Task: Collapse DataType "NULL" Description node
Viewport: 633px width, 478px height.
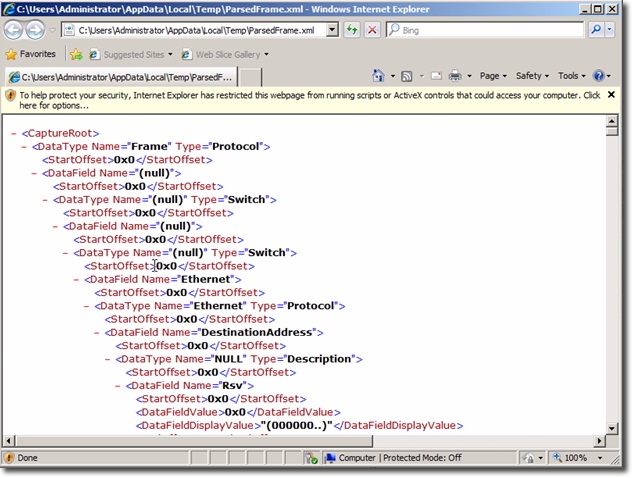Action: pyautogui.click(x=108, y=359)
